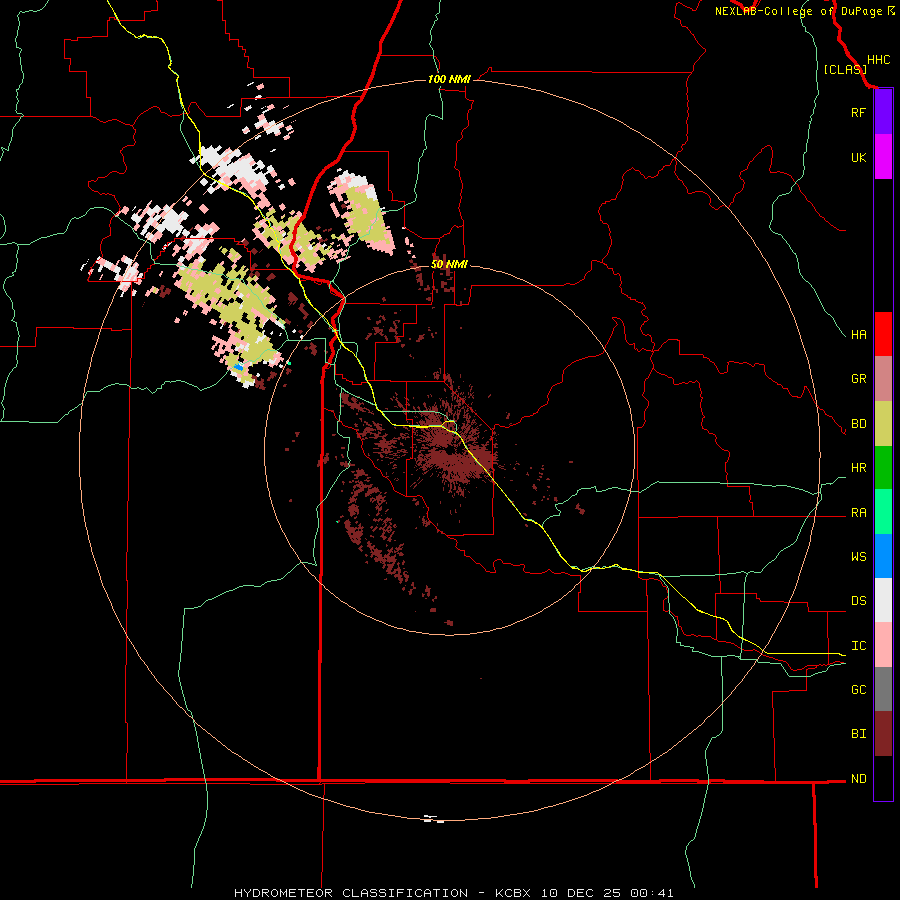This screenshot has width=900, height=900.
Task: Click the IC legend label
Action: tap(858, 646)
